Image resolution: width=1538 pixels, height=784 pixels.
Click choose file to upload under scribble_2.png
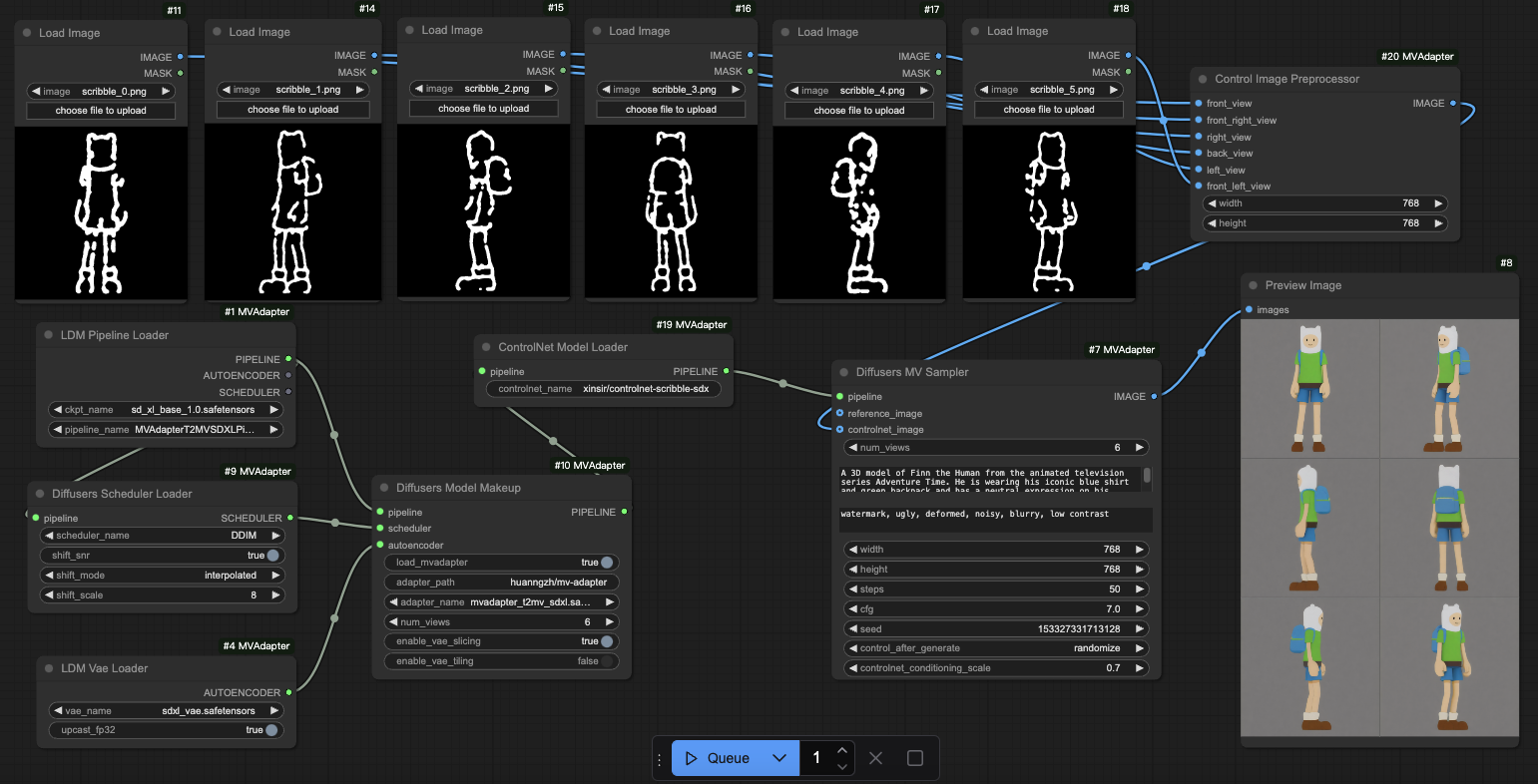coord(483,109)
